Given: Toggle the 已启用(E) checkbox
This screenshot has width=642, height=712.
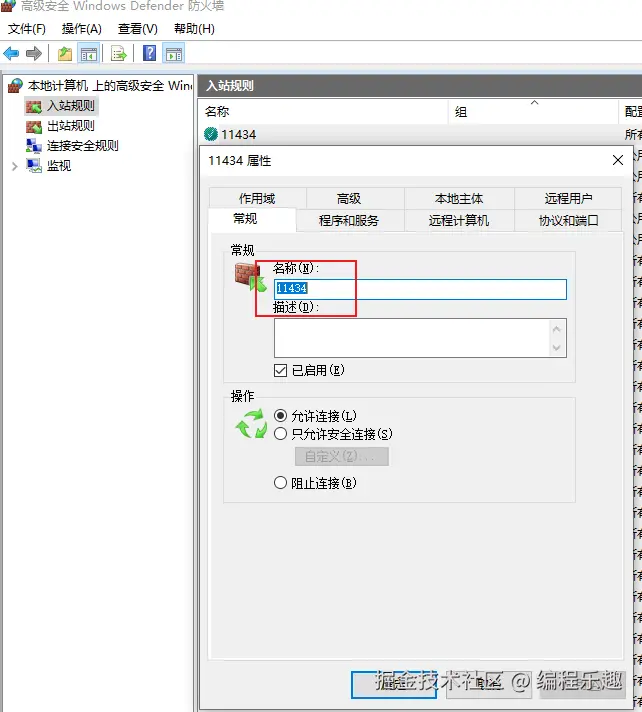Looking at the screenshot, I should click(x=281, y=371).
